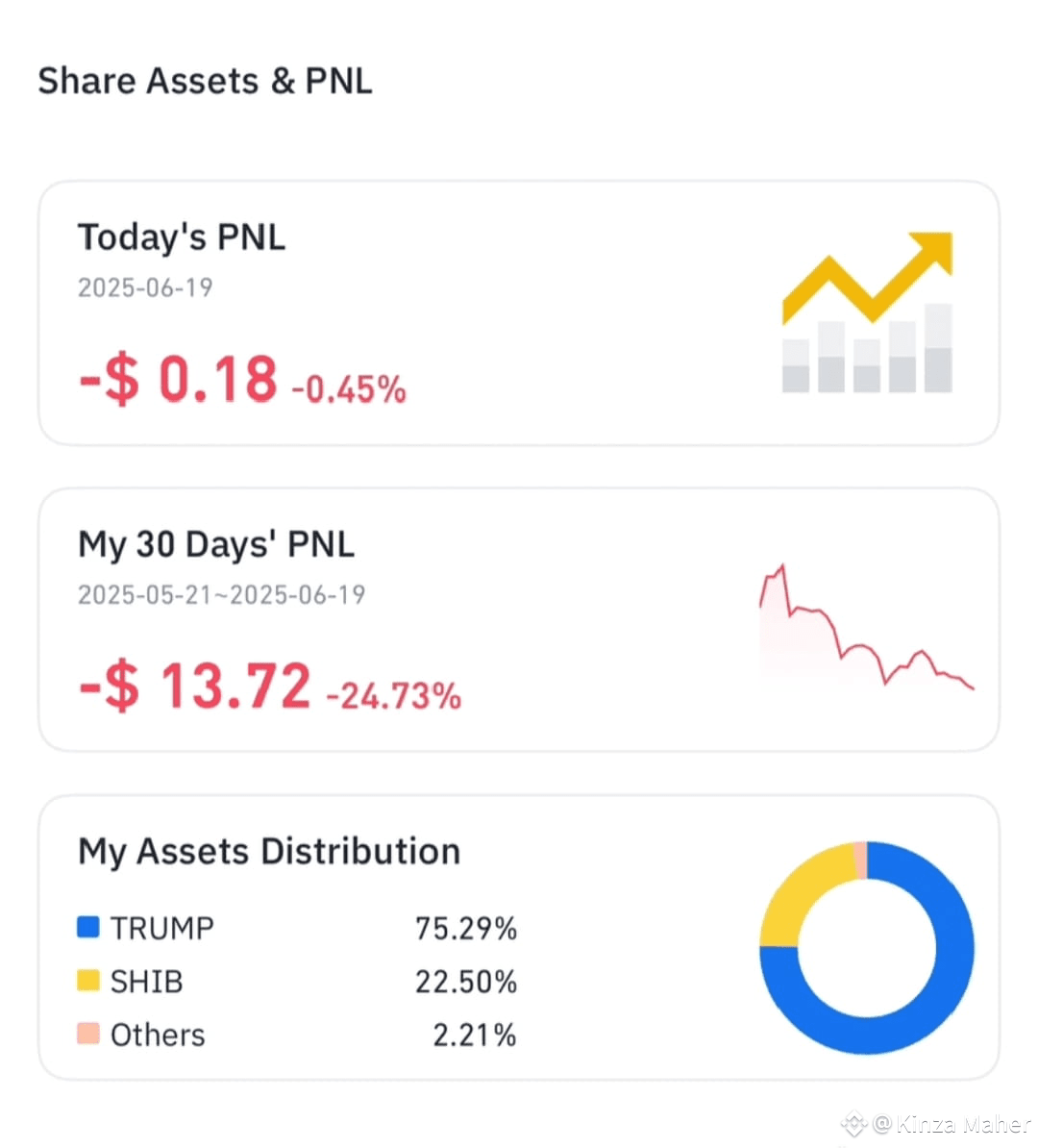Viewport: 1038px width, 1148px height.
Task: Select the Others 2.21% legend value
Action: 475,1035
